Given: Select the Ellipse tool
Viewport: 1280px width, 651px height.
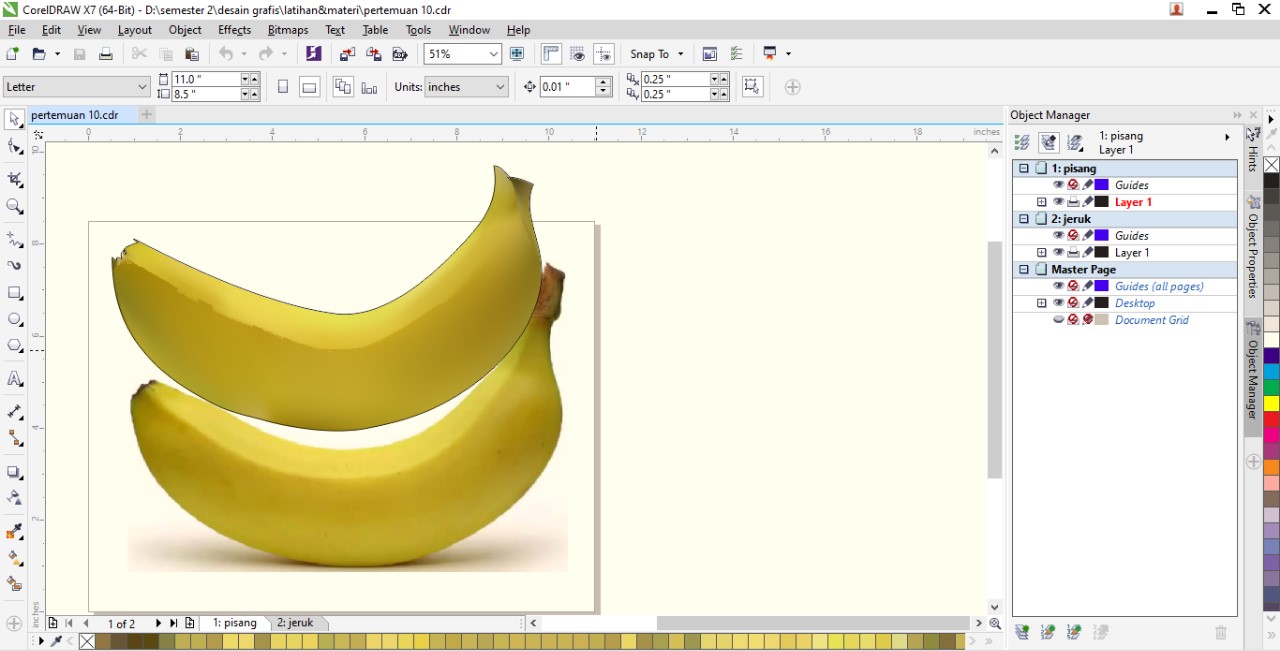Looking at the screenshot, I should [x=14, y=318].
